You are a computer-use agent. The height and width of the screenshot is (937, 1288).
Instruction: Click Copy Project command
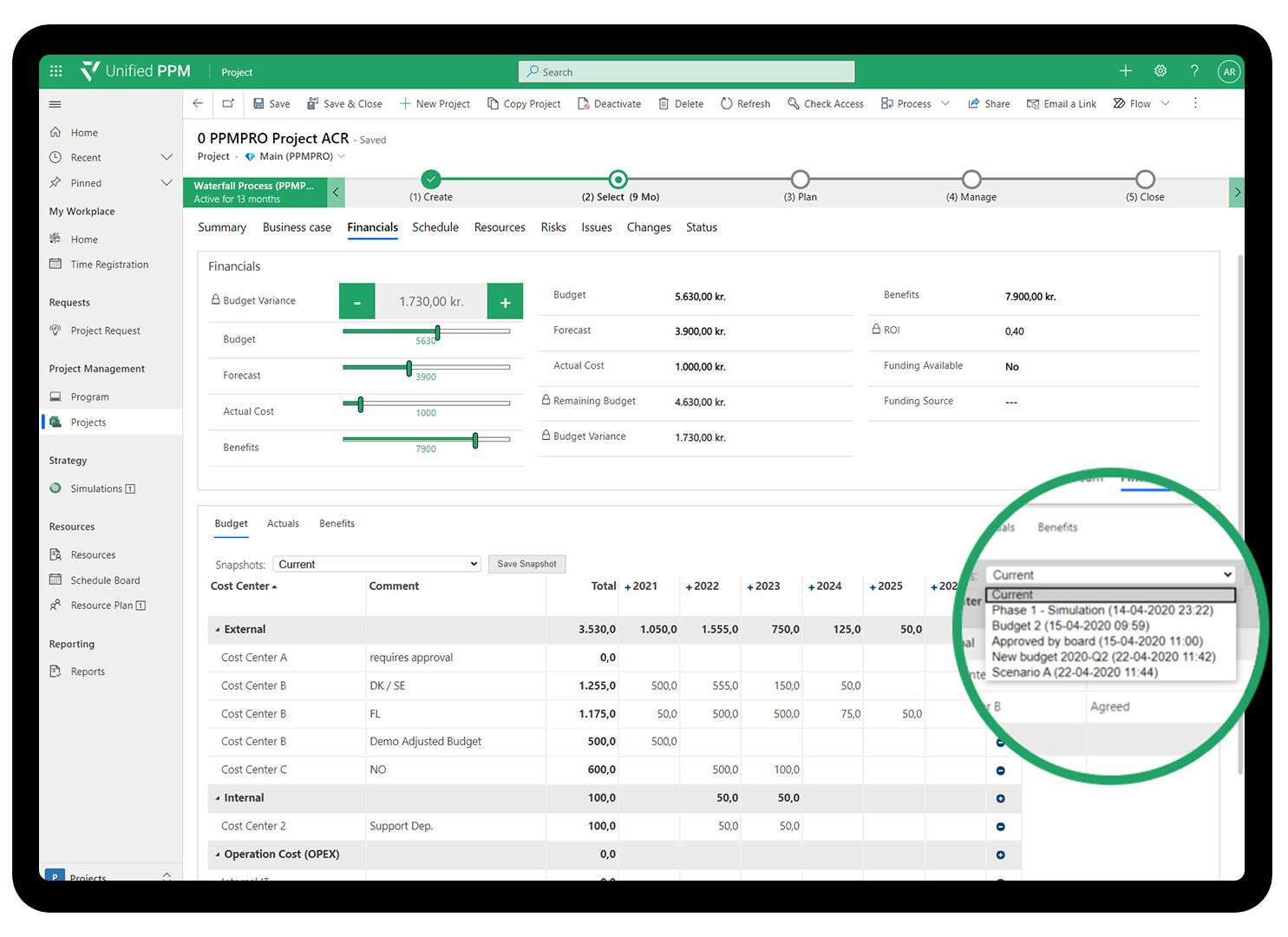(524, 103)
